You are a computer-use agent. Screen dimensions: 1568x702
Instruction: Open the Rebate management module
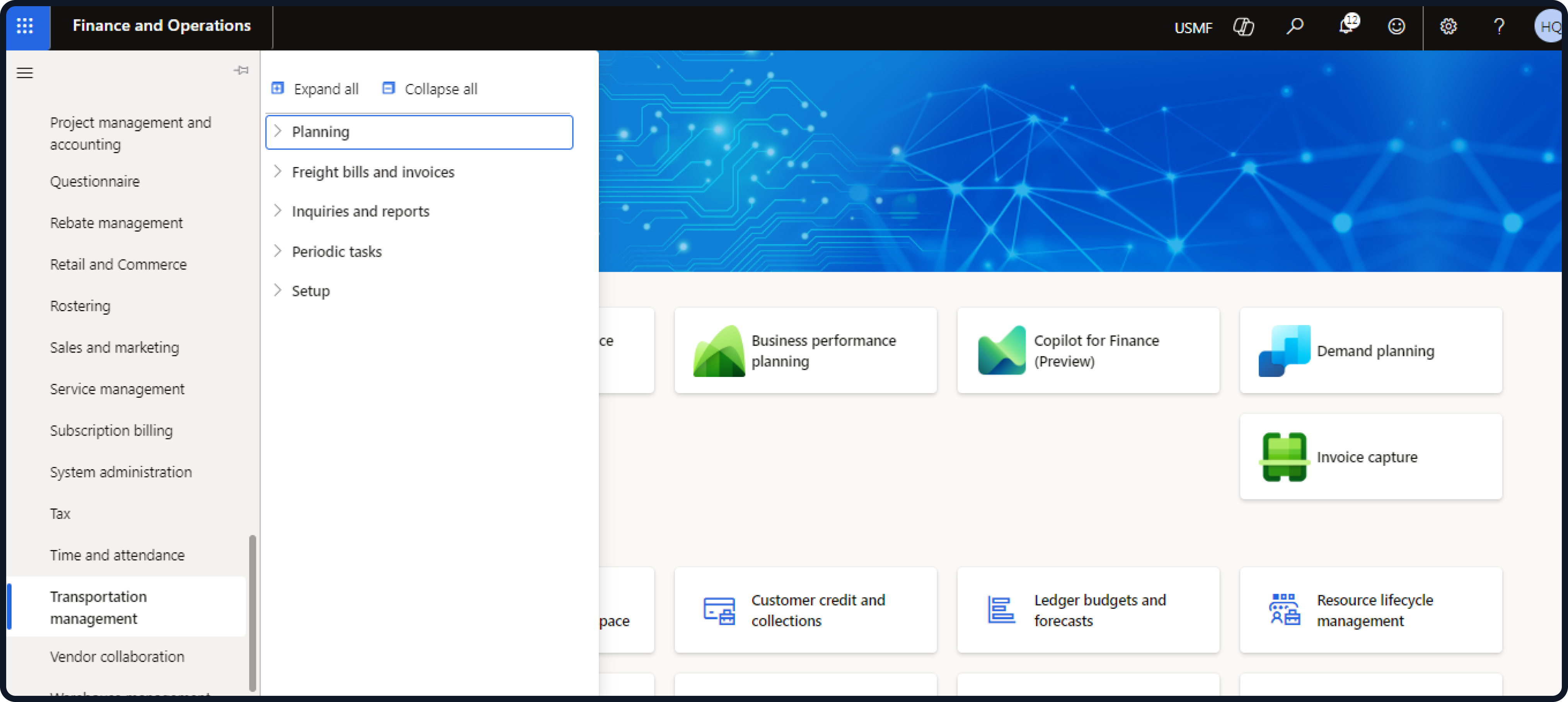pyautogui.click(x=116, y=223)
